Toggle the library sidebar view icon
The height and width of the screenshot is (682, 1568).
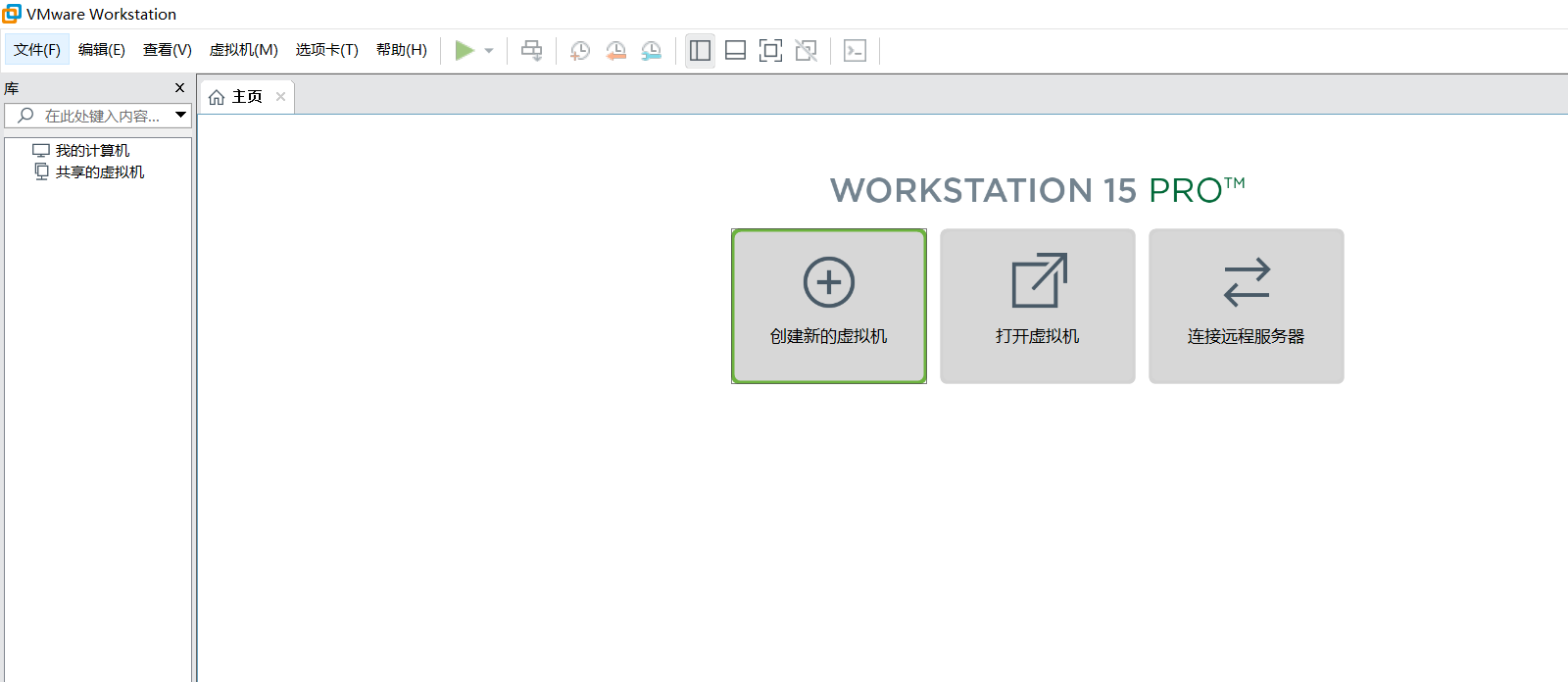pos(700,50)
